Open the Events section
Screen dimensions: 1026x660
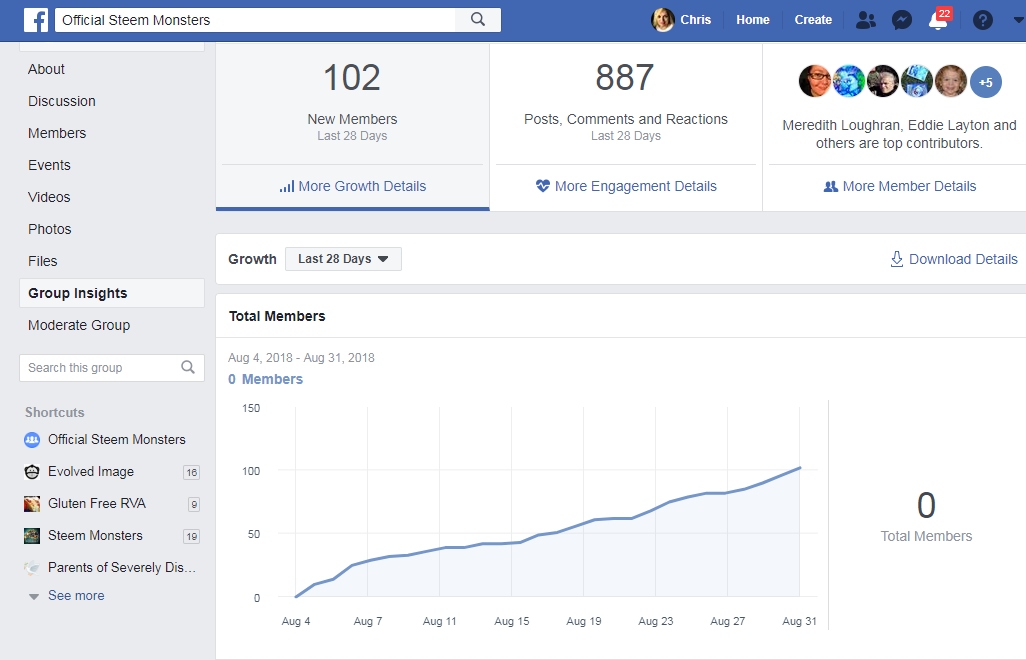(49, 165)
